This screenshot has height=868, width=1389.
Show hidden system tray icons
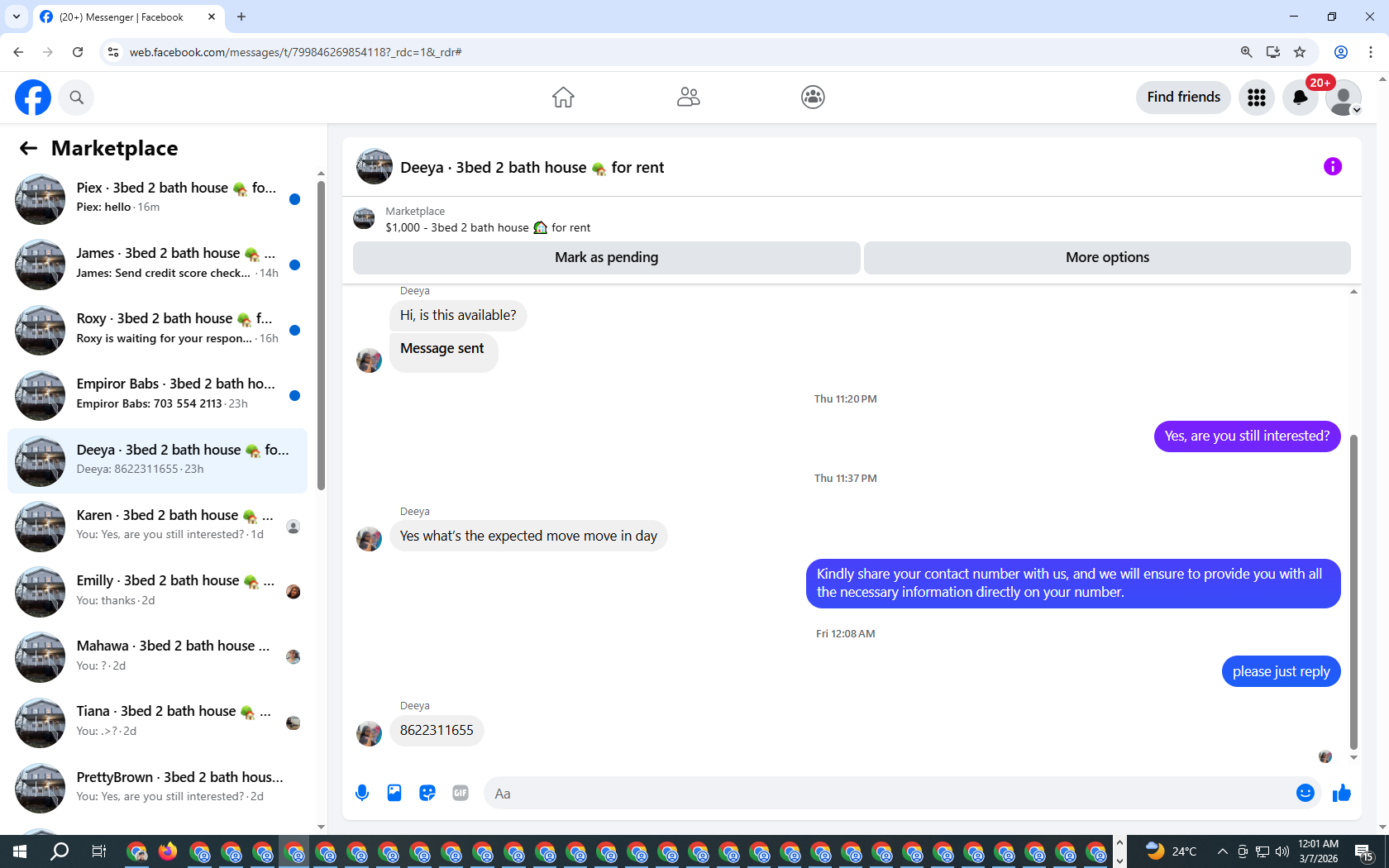[1222, 851]
